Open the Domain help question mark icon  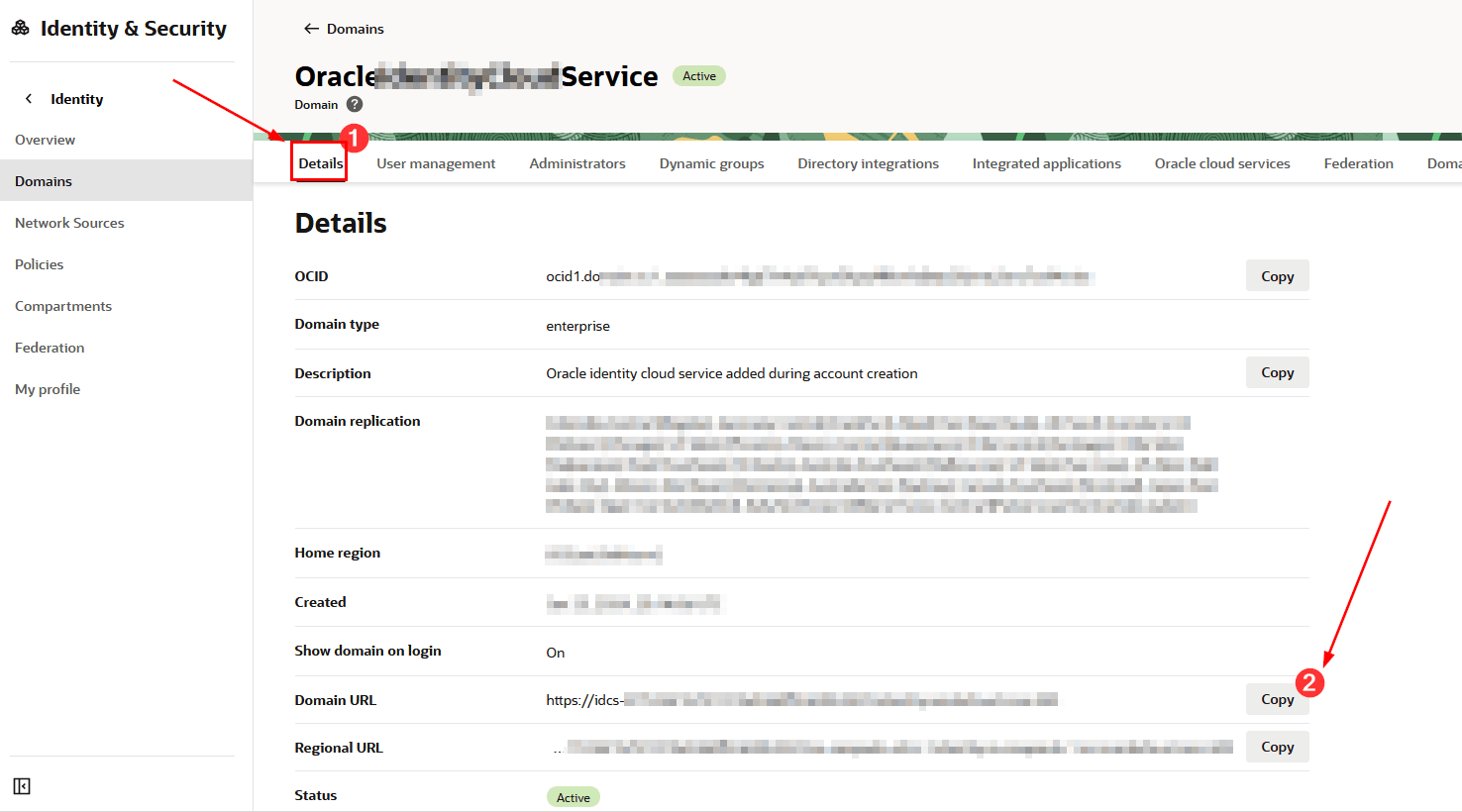(355, 104)
